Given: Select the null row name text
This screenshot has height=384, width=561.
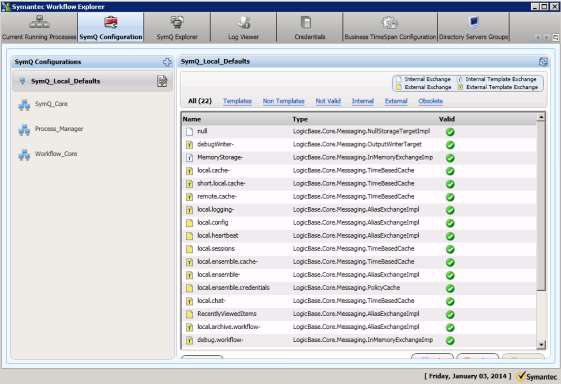Looking at the screenshot, I should pyautogui.click(x=202, y=131).
